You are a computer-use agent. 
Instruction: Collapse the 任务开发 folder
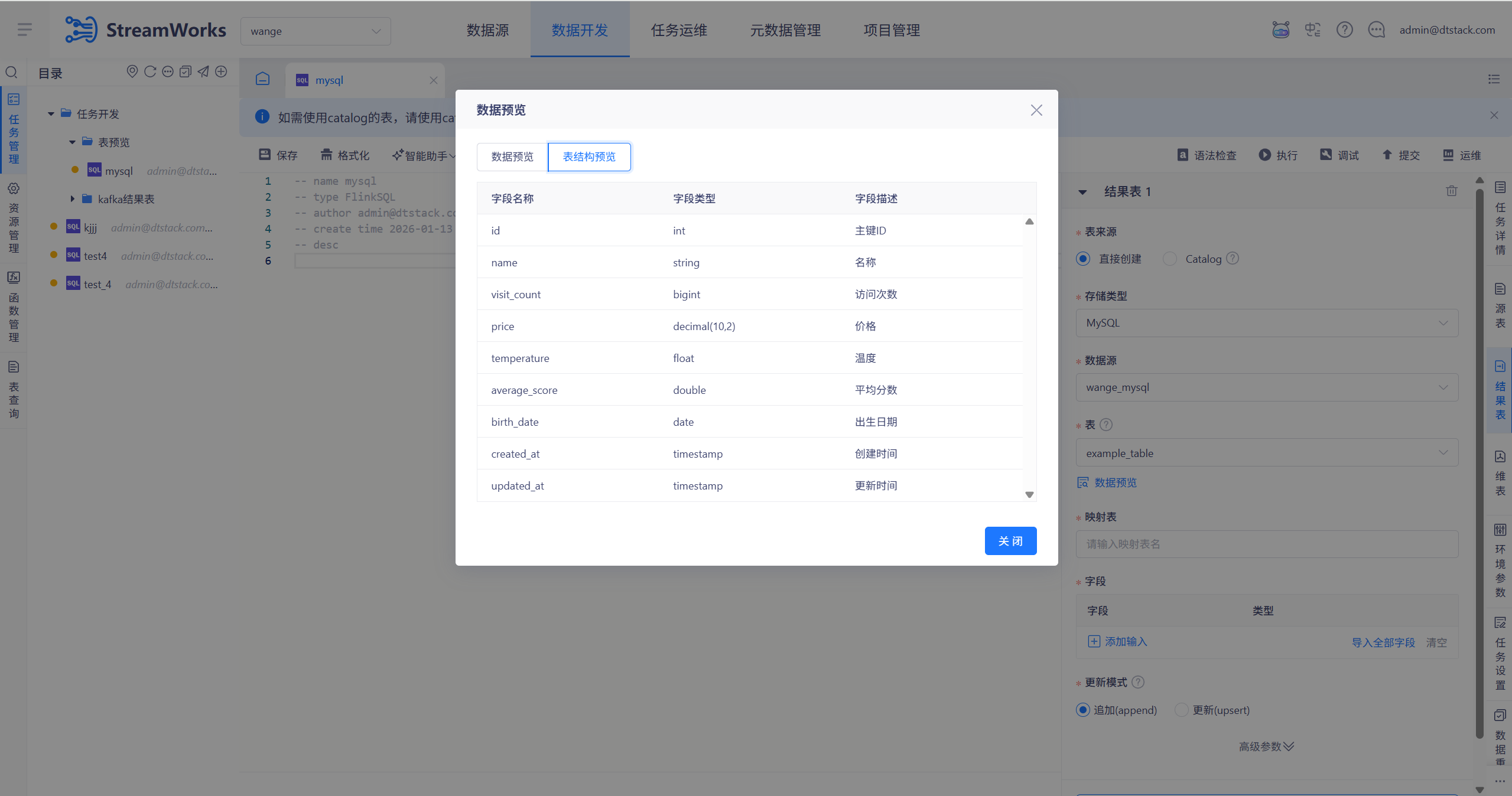click(51, 114)
